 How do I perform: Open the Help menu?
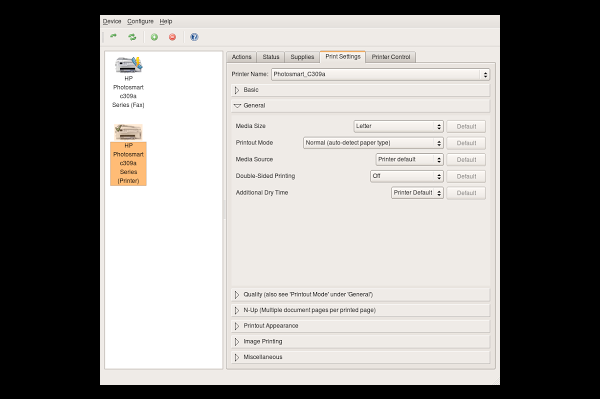tap(166, 21)
